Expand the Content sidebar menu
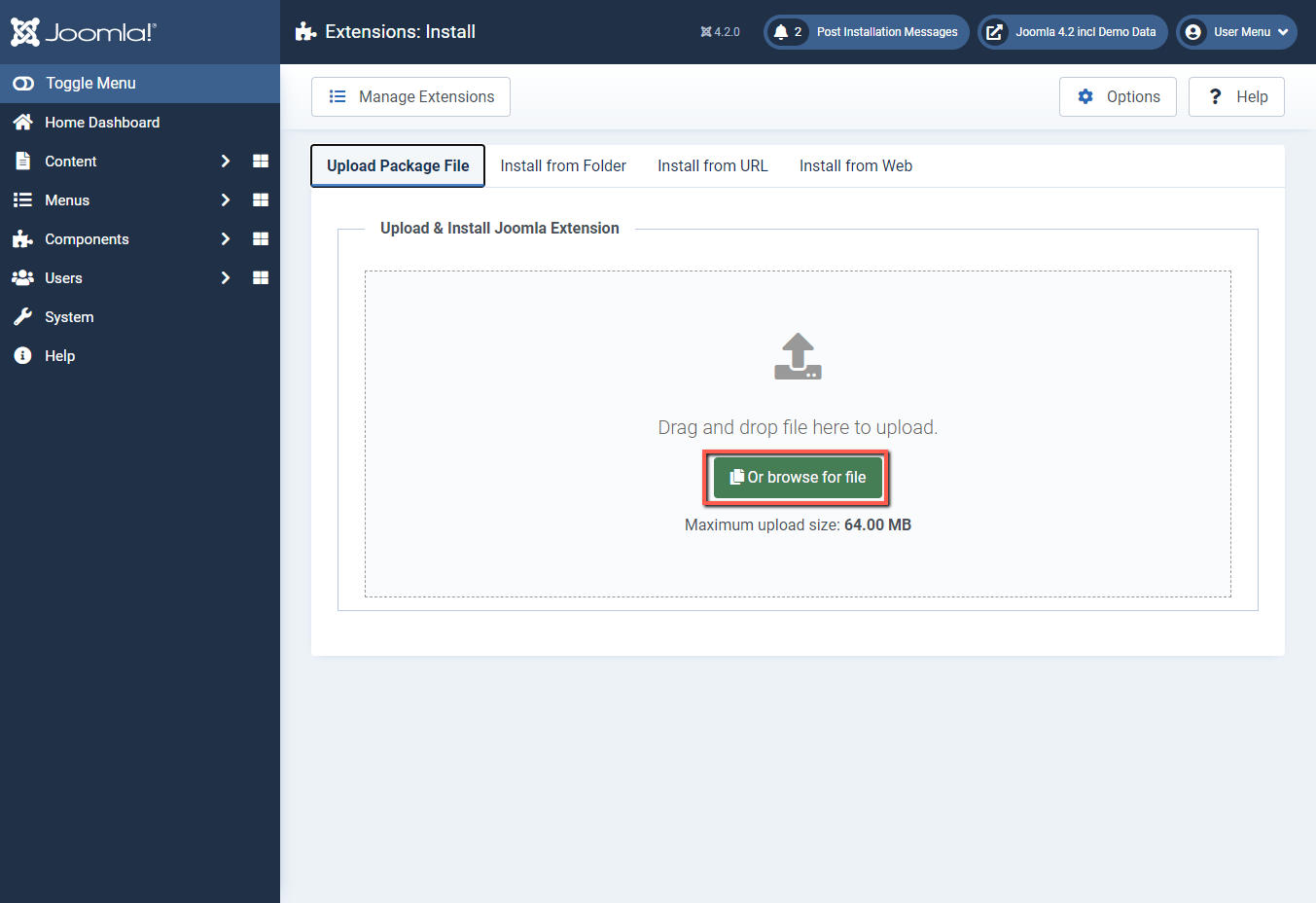 (225, 161)
